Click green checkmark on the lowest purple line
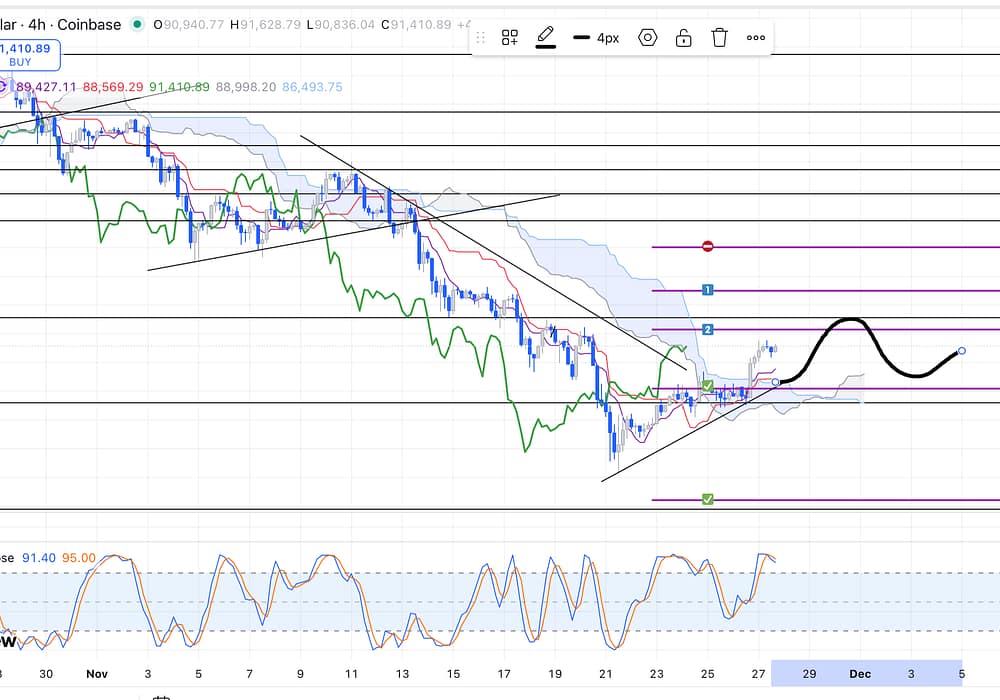Screen dimensions: 1000x700 [x=708, y=499]
